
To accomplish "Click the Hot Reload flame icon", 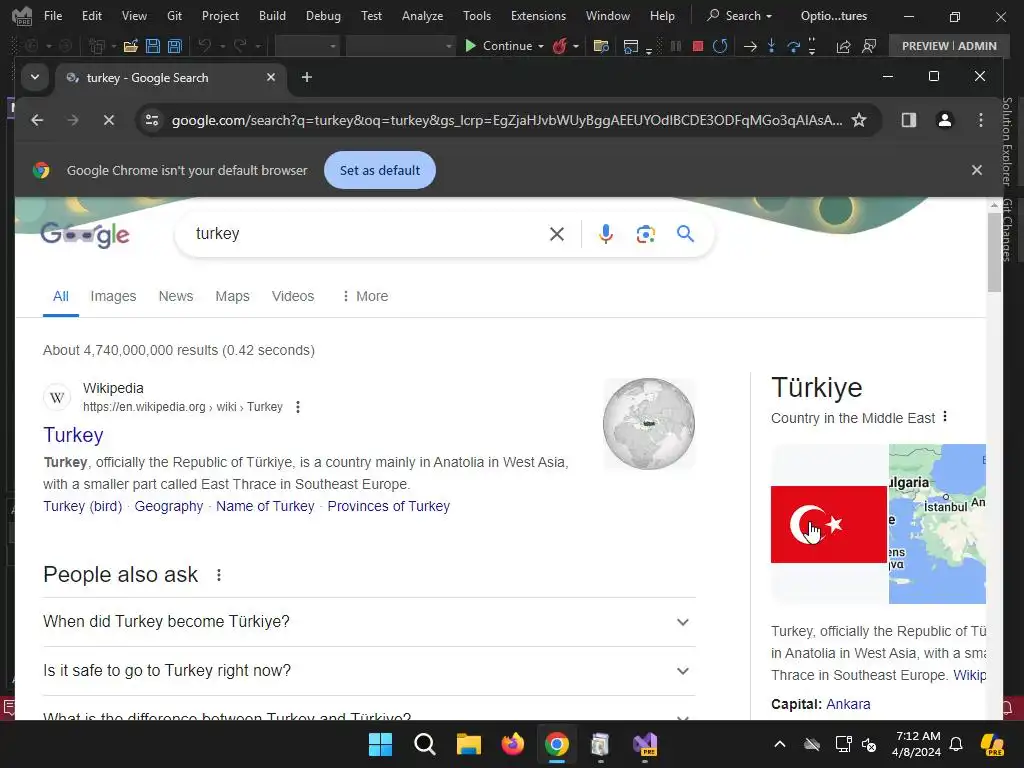I will [560, 46].
